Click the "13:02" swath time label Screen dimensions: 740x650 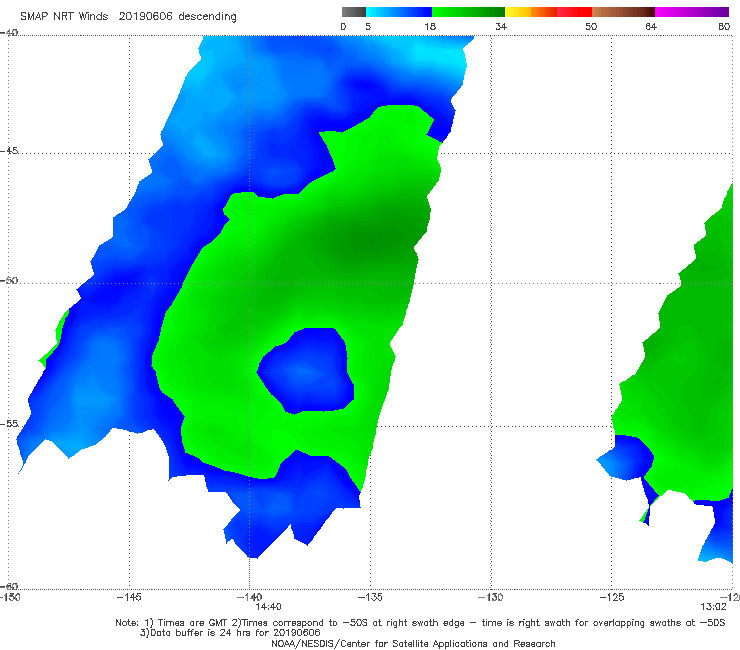tap(713, 607)
